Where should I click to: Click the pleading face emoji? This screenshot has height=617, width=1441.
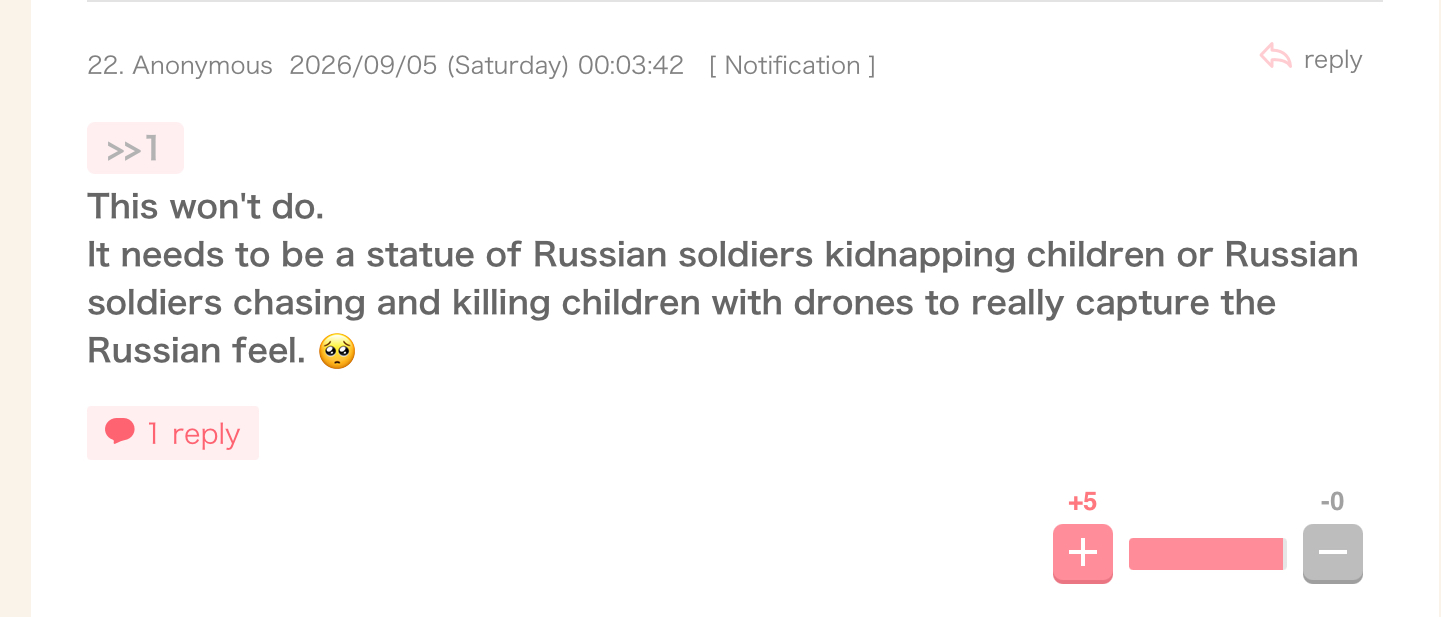(337, 351)
